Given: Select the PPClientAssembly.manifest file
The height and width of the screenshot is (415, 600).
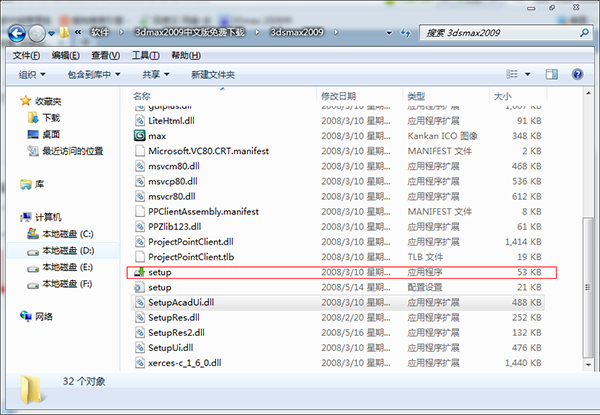Looking at the screenshot, I should [x=204, y=212].
